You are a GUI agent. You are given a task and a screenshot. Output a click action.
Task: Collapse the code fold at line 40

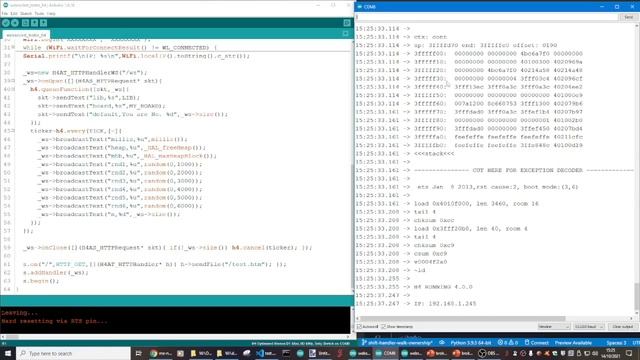pos(13,89)
